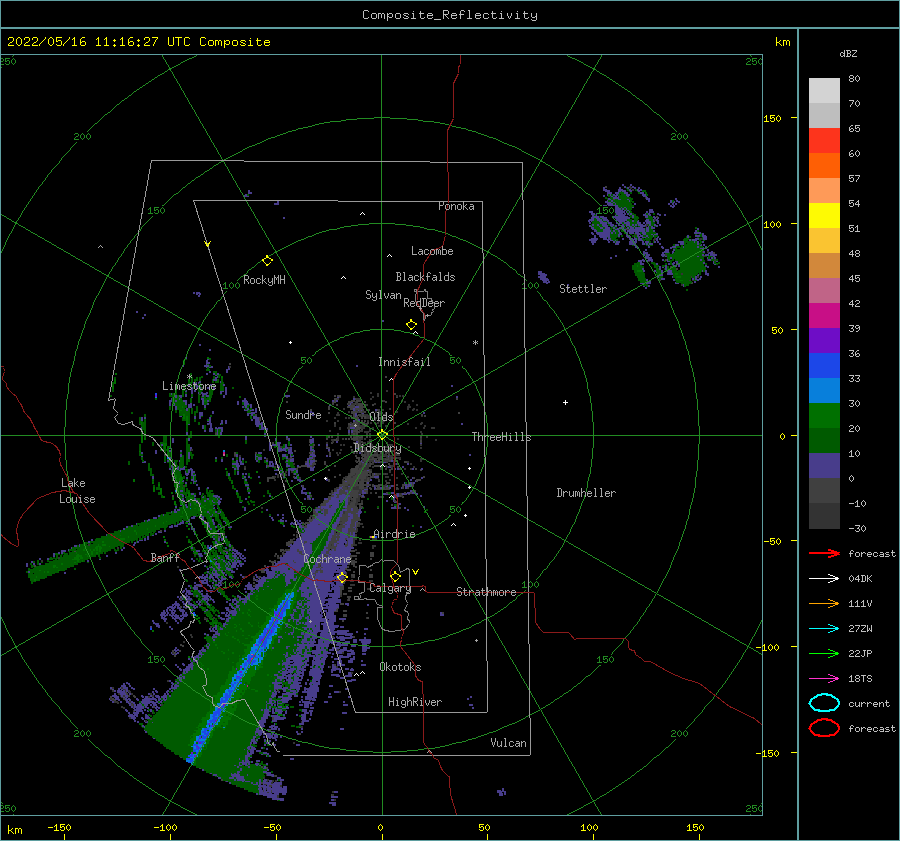This screenshot has height=841, width=900.
Task: Click the purple 36 dBZ color swatch
Action: point(824,340)
